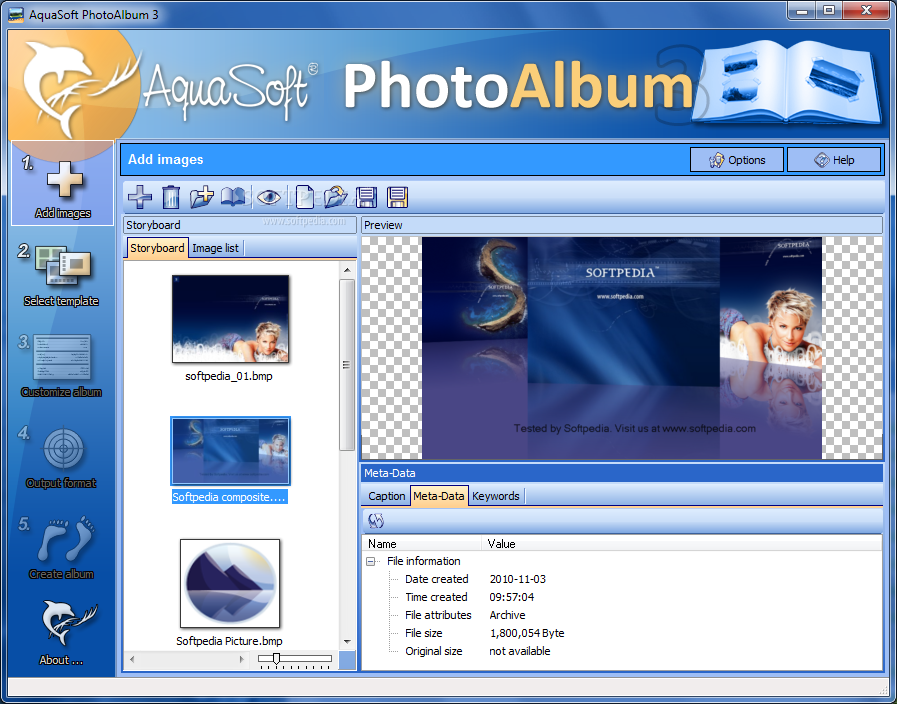Click the value 2010-11-03
This screenshot has height=704, width=897.
[x=518, y=579]
